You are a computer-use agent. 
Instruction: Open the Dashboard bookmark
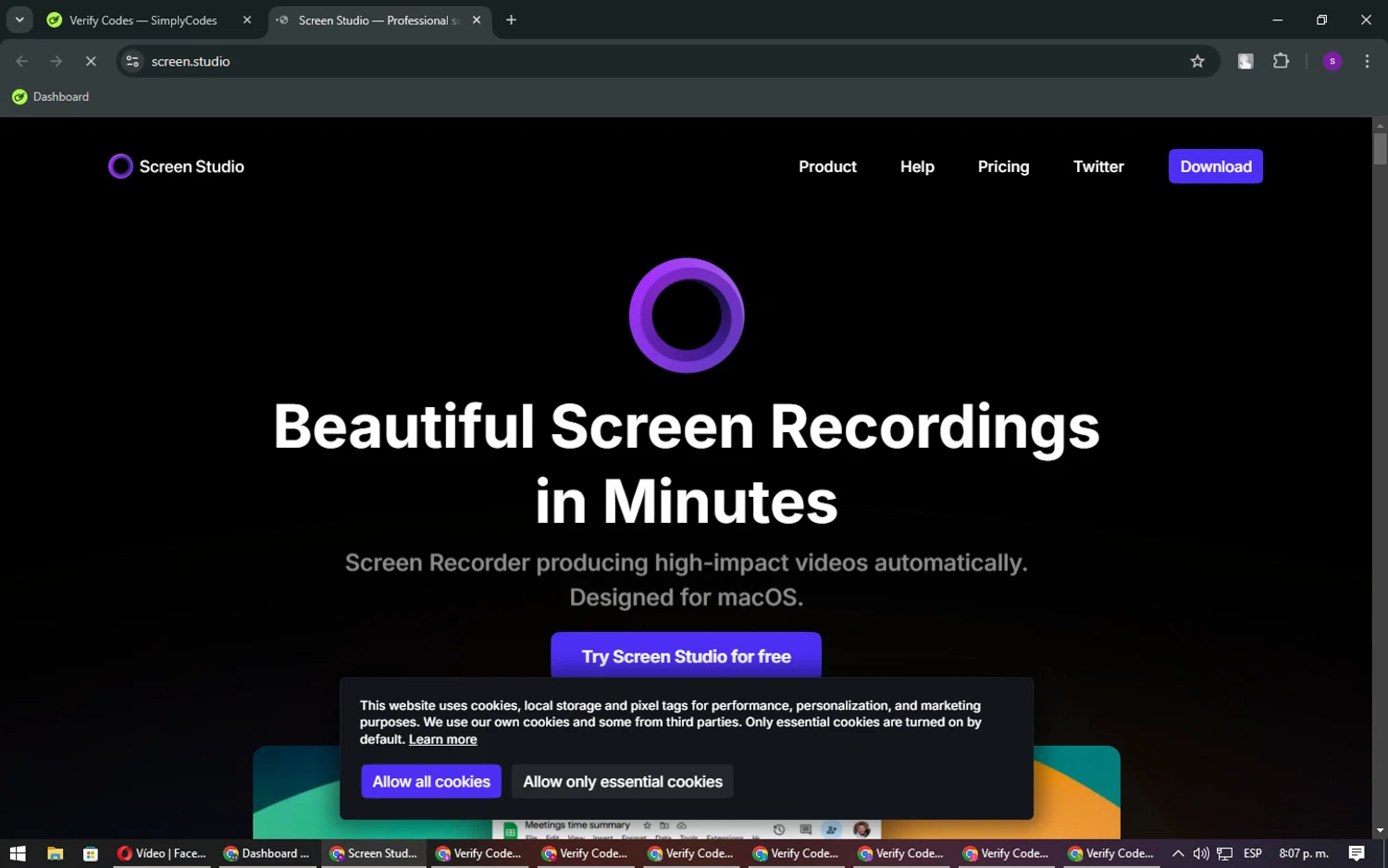click(51, 97)
